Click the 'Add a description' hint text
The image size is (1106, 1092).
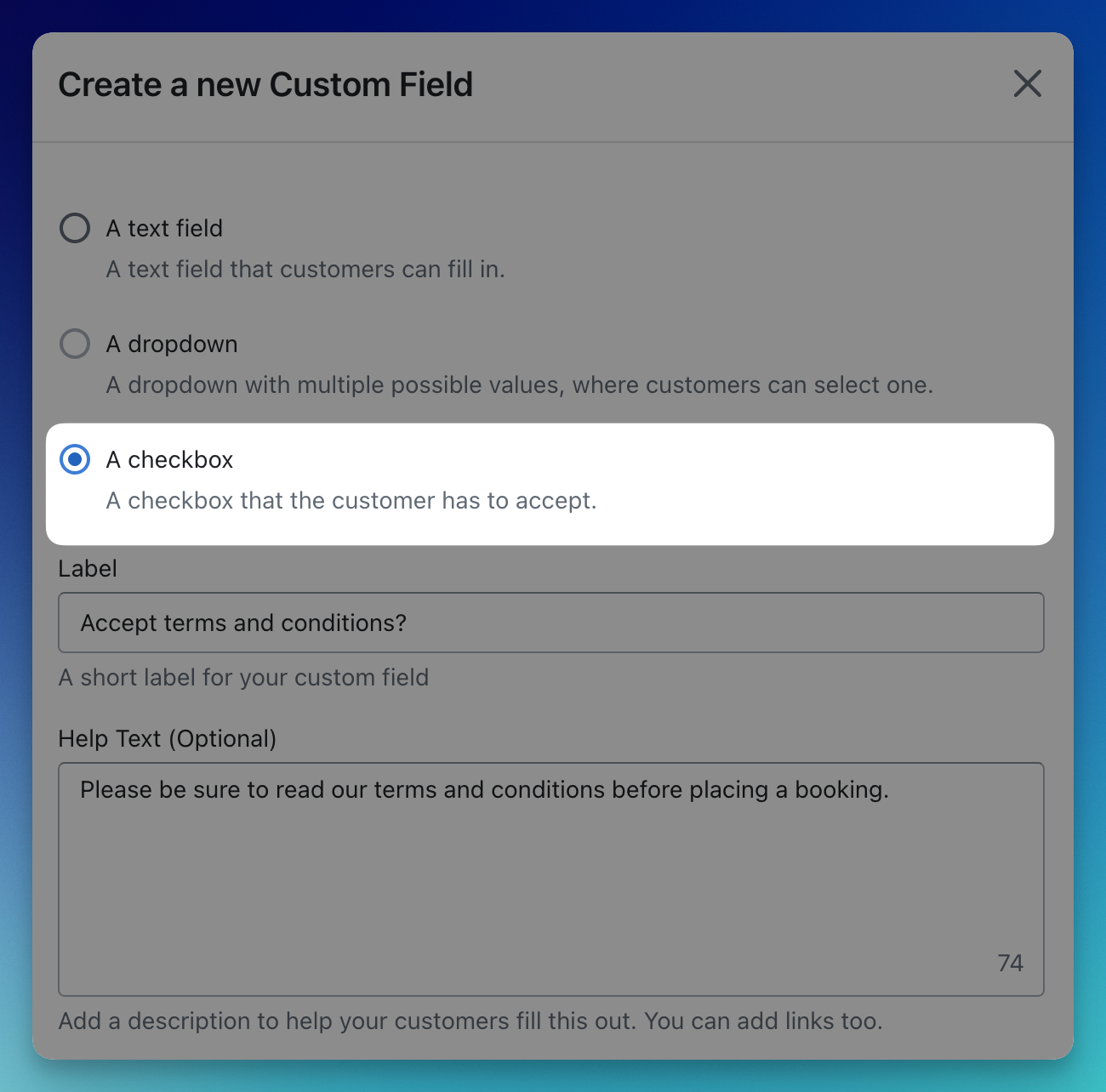[x=470, y=1021]
